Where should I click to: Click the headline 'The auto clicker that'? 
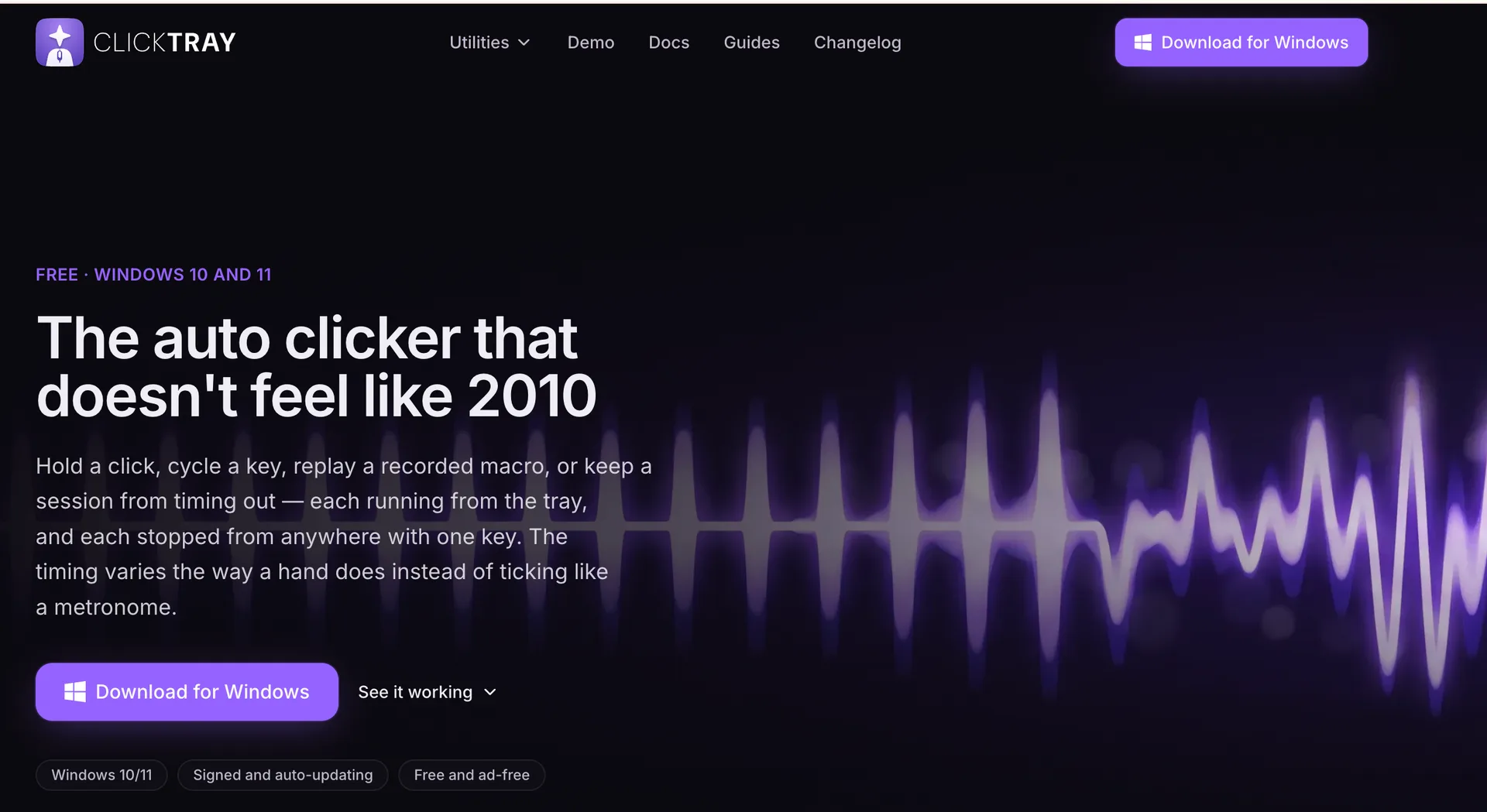tap(307, 338)
